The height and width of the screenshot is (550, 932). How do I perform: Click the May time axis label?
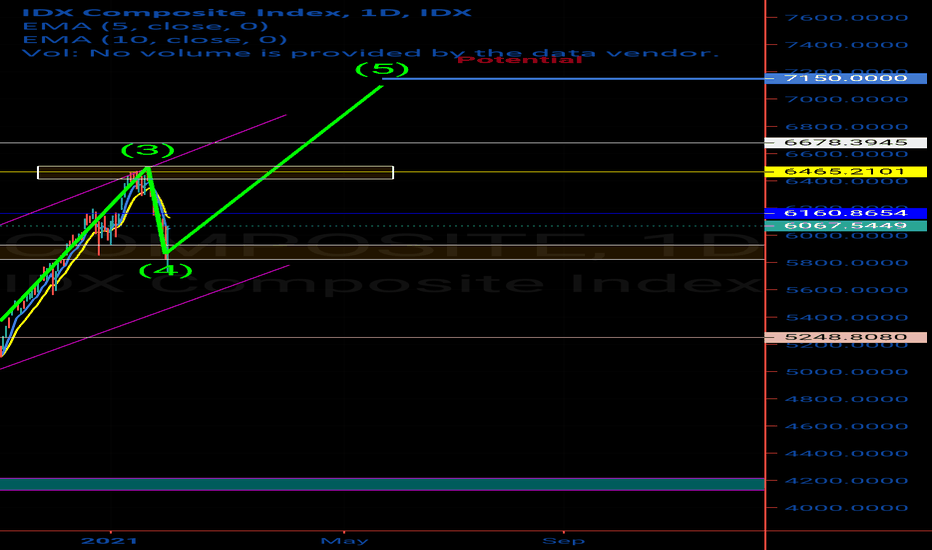[x=344, y=541]
